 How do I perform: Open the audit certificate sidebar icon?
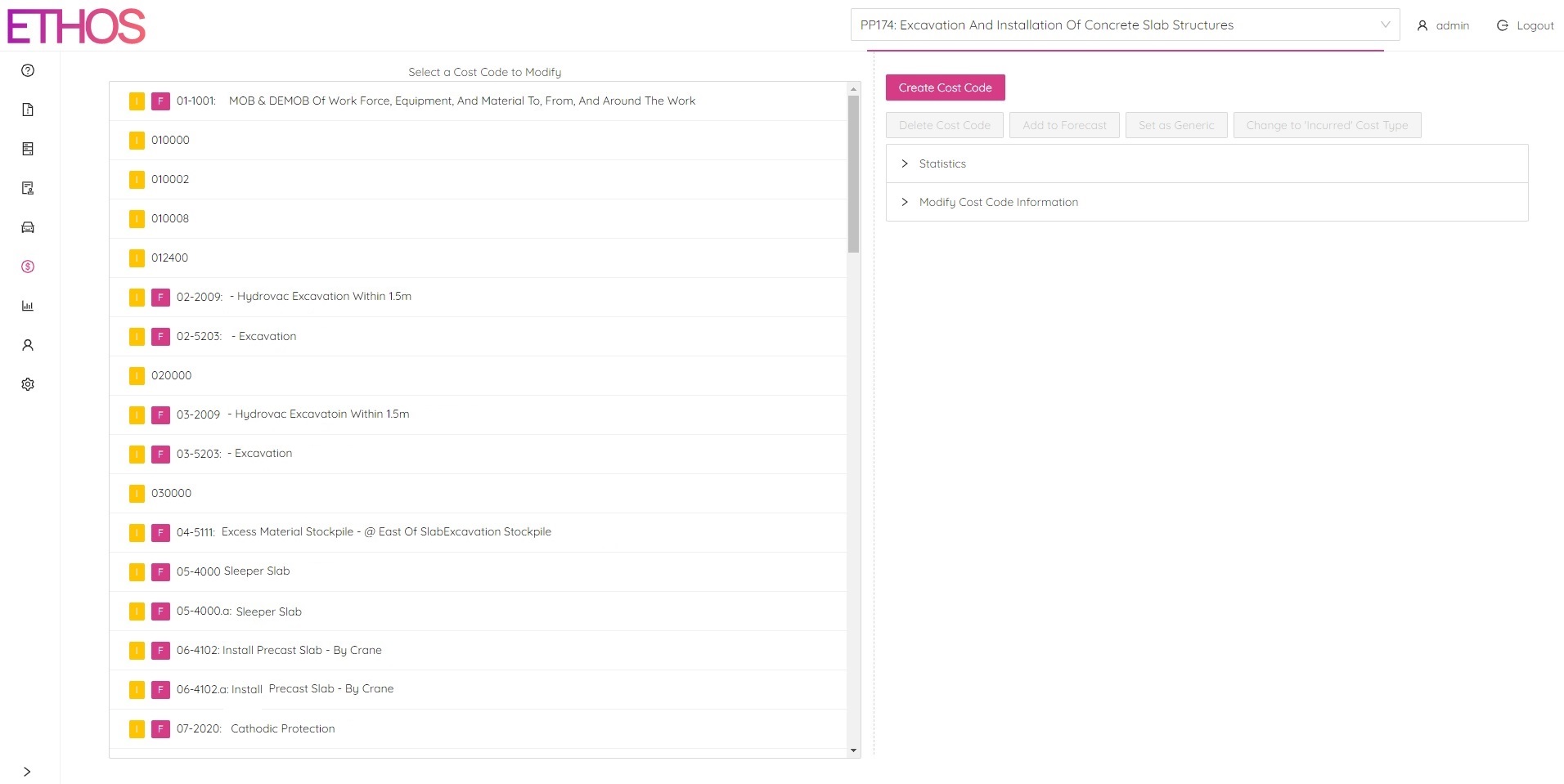tap(28, 188)
